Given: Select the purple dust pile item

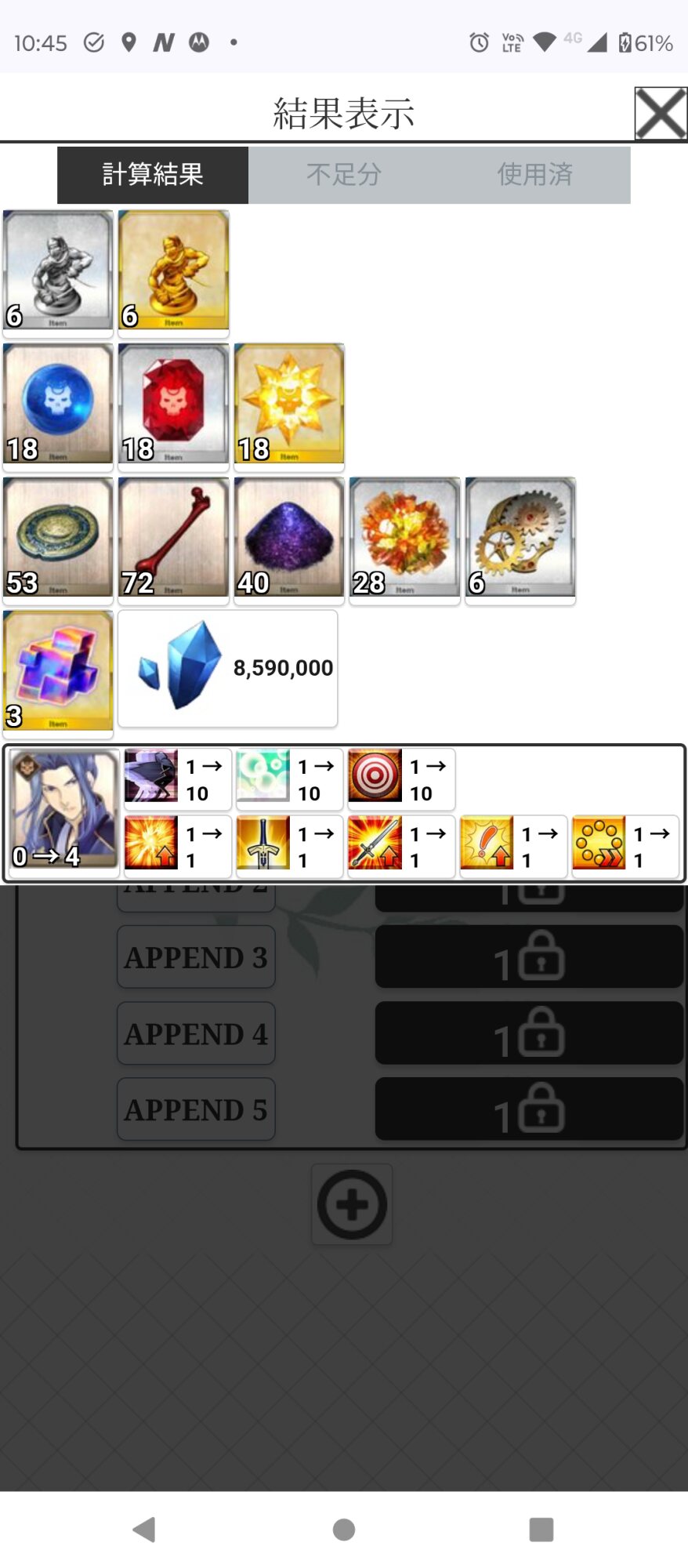Looking at the screenshot, I should [x=289, y=539].
